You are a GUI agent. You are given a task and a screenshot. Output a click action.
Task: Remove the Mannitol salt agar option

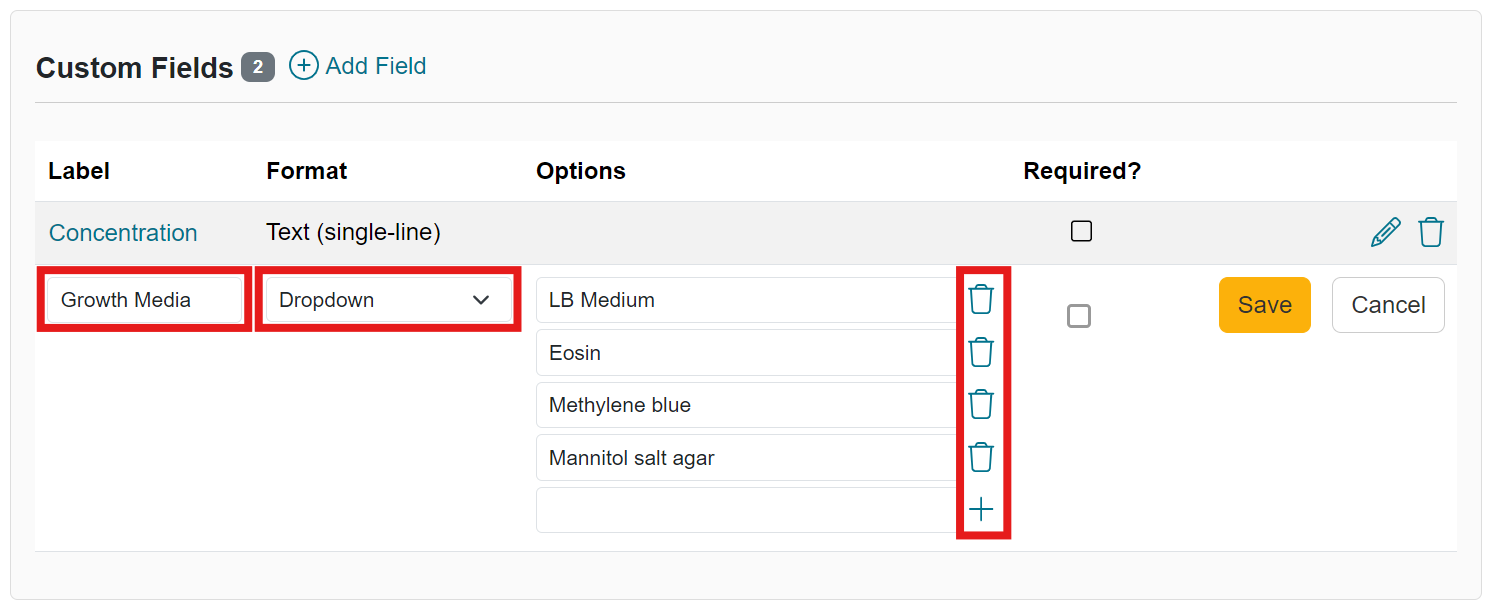[x=981, y=457]
